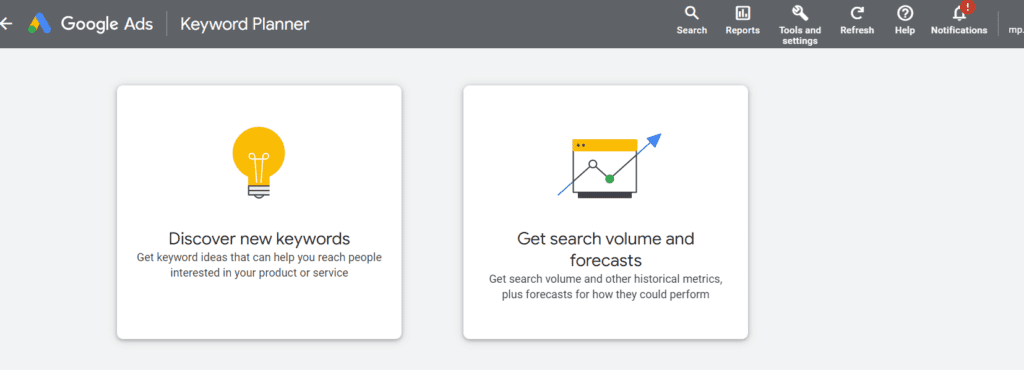Open Get search volume and forecasts heading
This screenshot has width=1024, height=370.
[605, 249]
